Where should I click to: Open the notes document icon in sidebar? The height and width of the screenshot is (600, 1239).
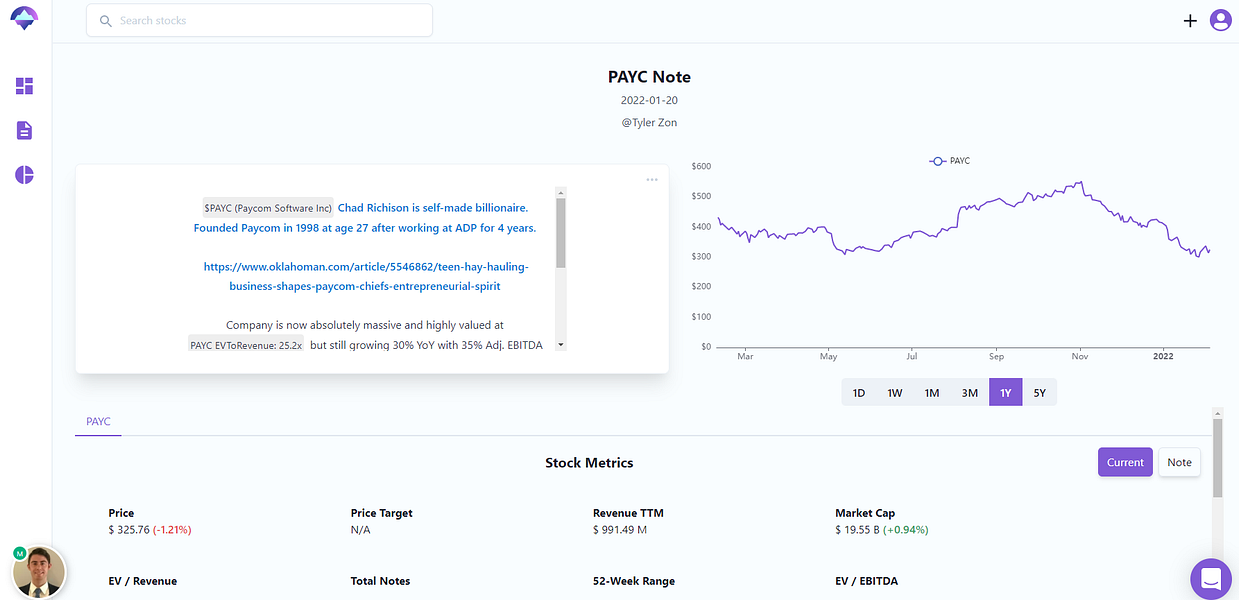[25, 131]
